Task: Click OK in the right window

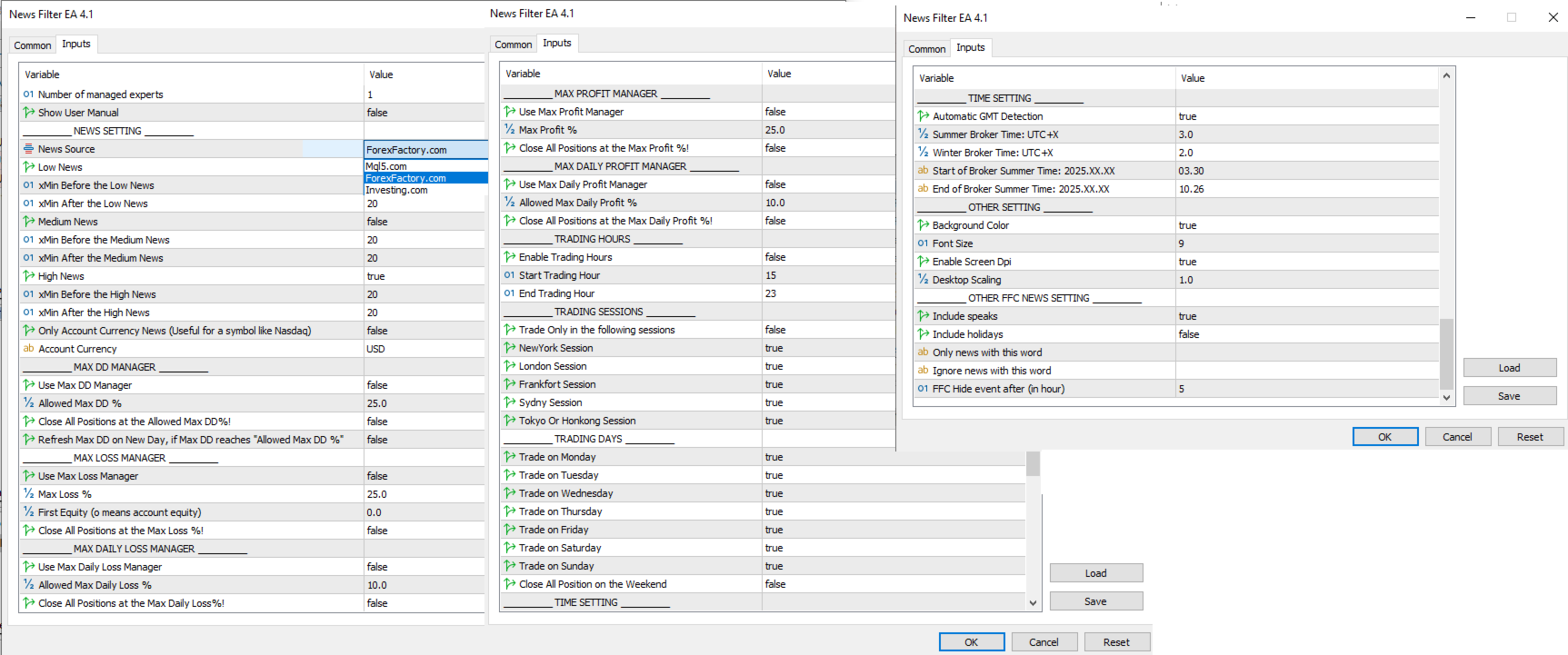Action: [x=1385, y=437]
